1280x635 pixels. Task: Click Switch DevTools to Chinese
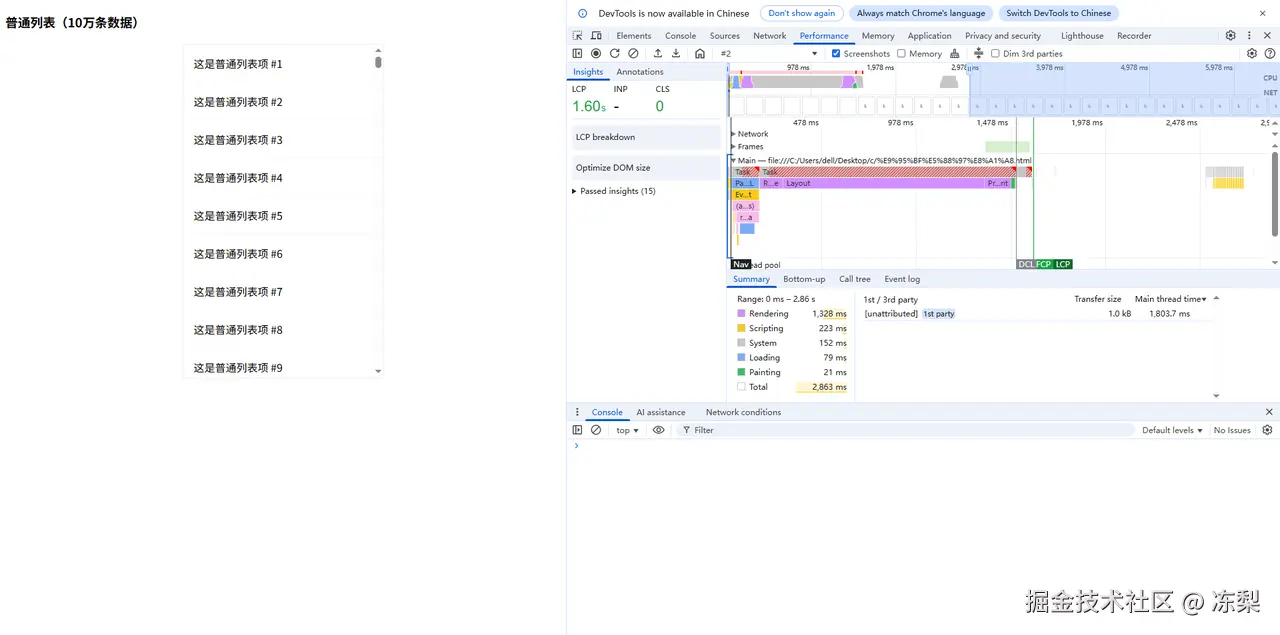(x=1058, y=13)
